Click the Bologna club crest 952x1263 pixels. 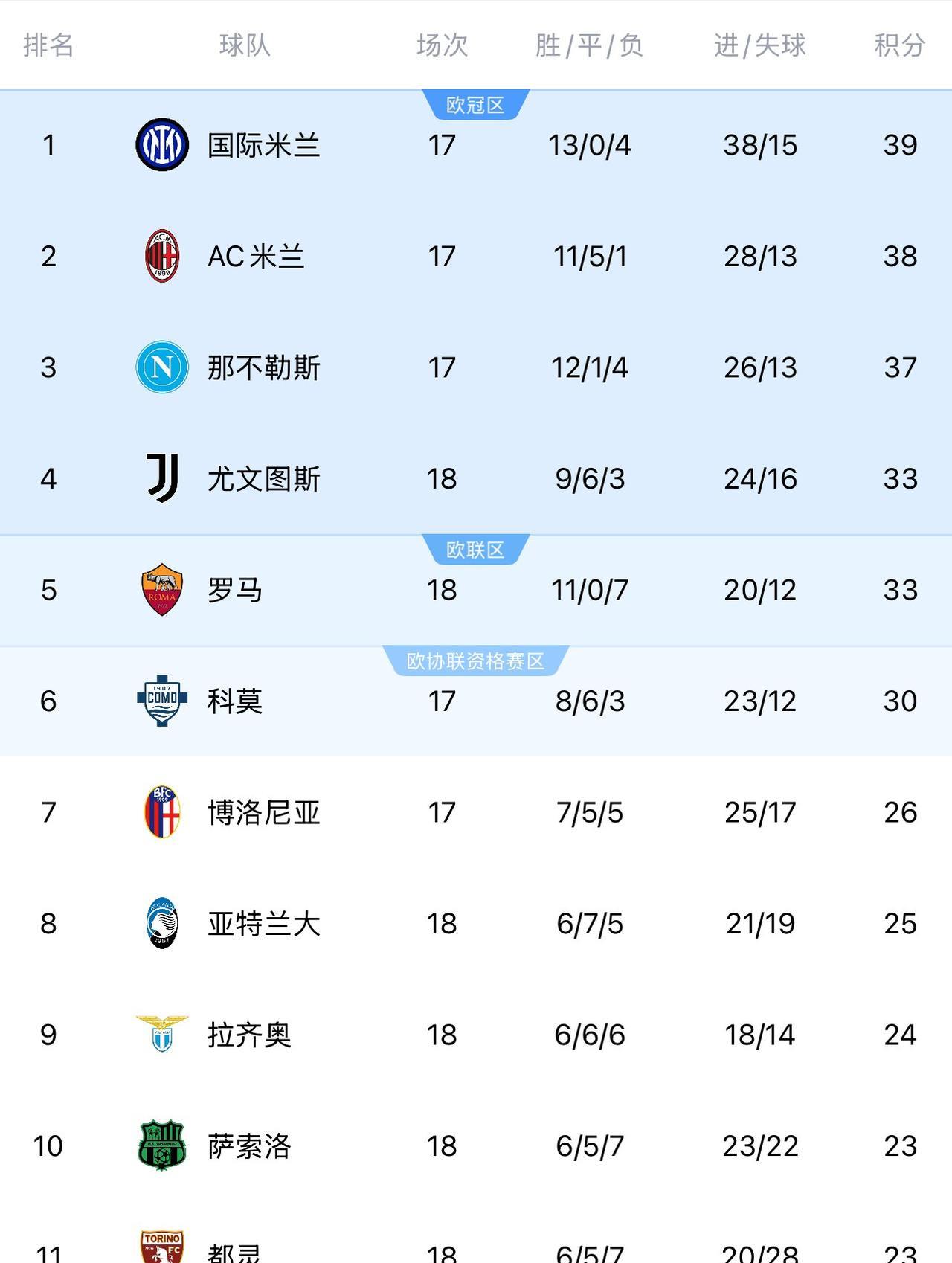coord(162,812)
